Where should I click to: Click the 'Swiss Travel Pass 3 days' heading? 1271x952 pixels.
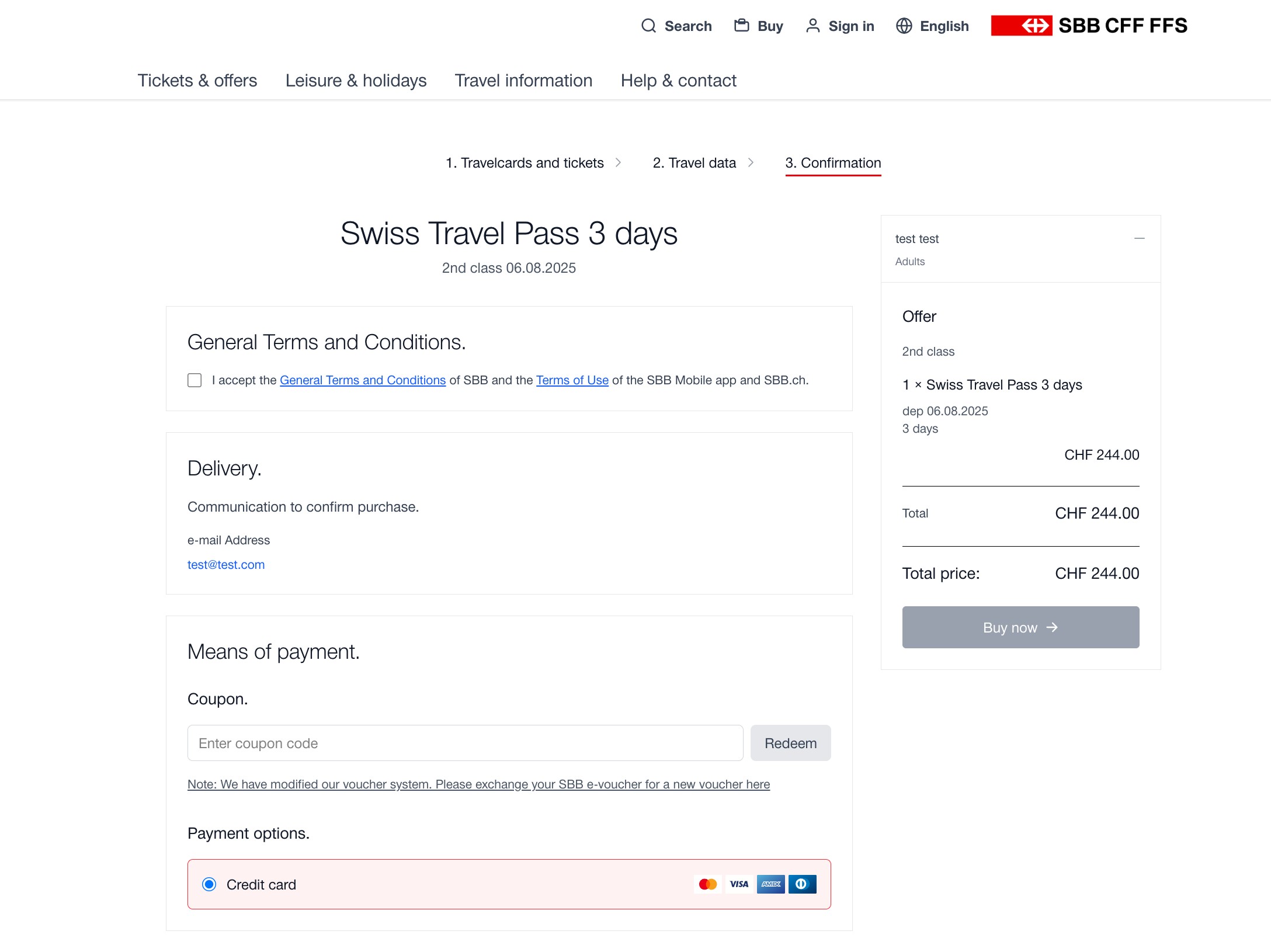tap(509, 234)
